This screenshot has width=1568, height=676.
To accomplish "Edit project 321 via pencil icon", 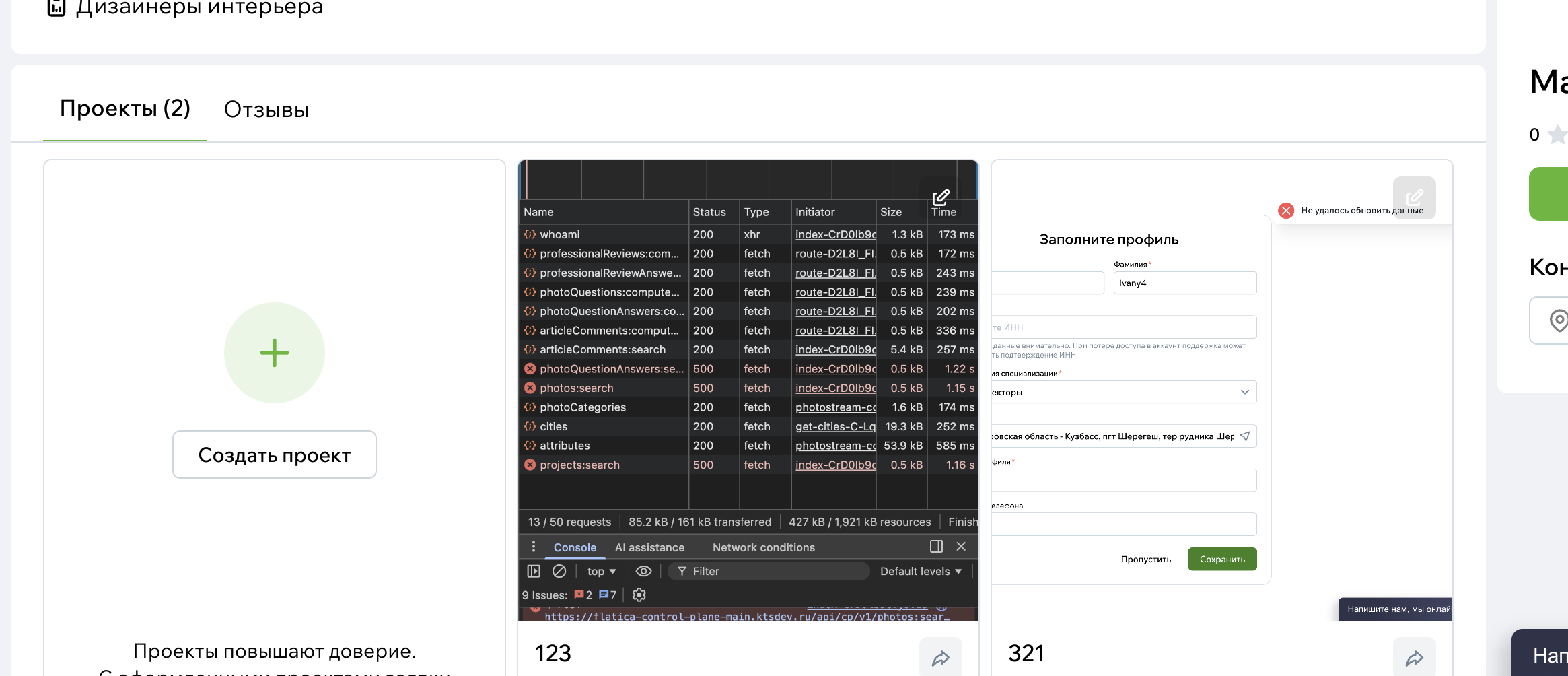I will pos(1415,198).
